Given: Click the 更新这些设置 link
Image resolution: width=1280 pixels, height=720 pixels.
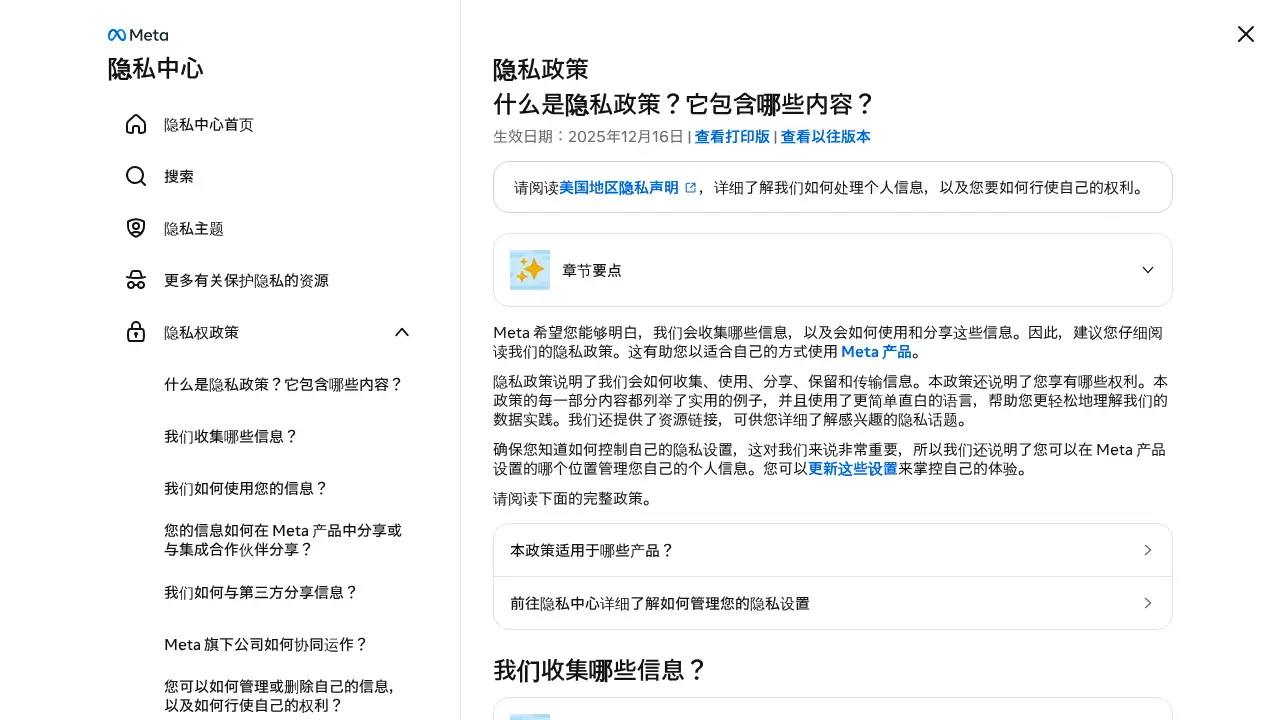Looking at the screenshot, I should click(853, 468).
